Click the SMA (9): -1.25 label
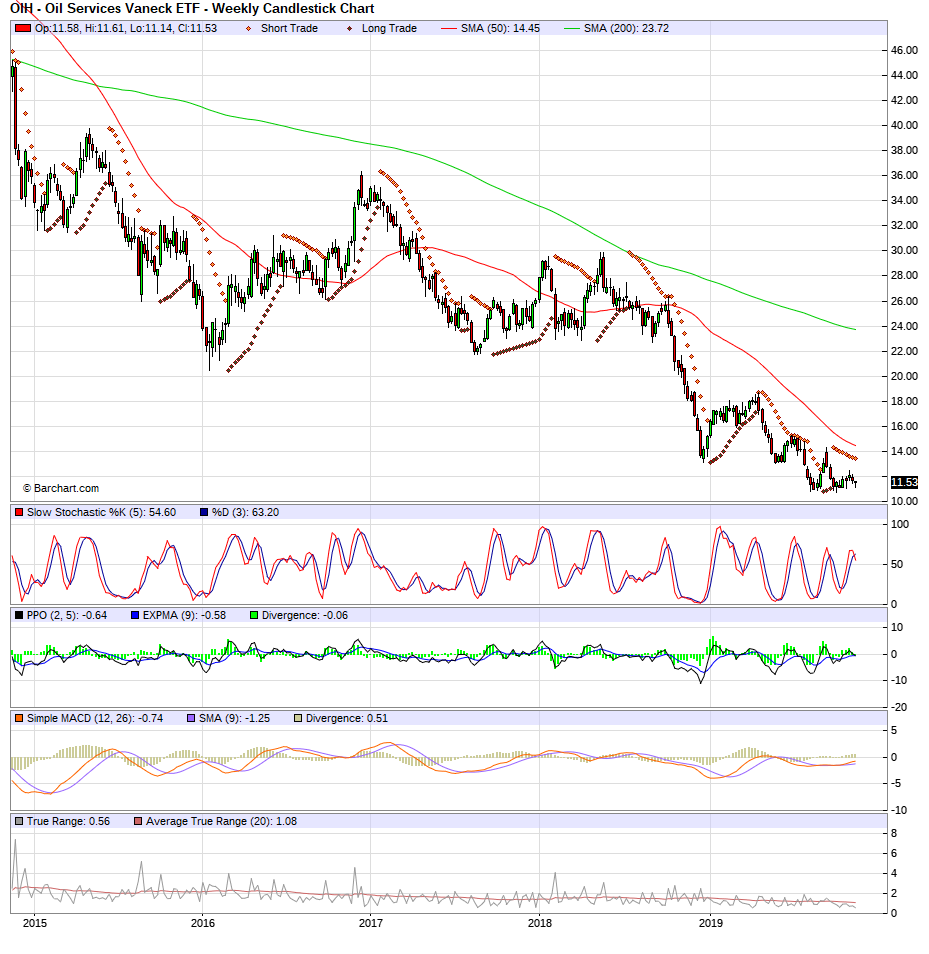The height and width of the screenshot is (954, 929). tap(234, 718)
